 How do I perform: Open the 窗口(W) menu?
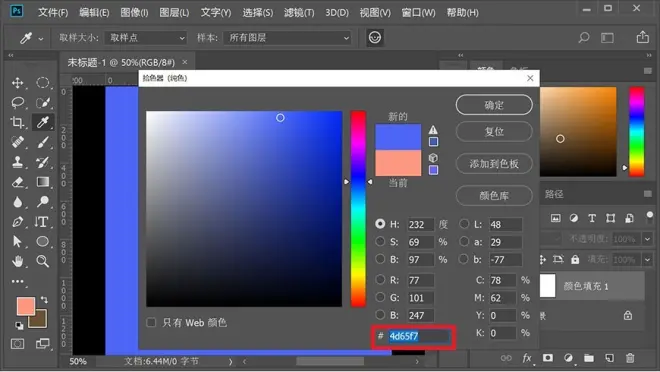point(418,13)
